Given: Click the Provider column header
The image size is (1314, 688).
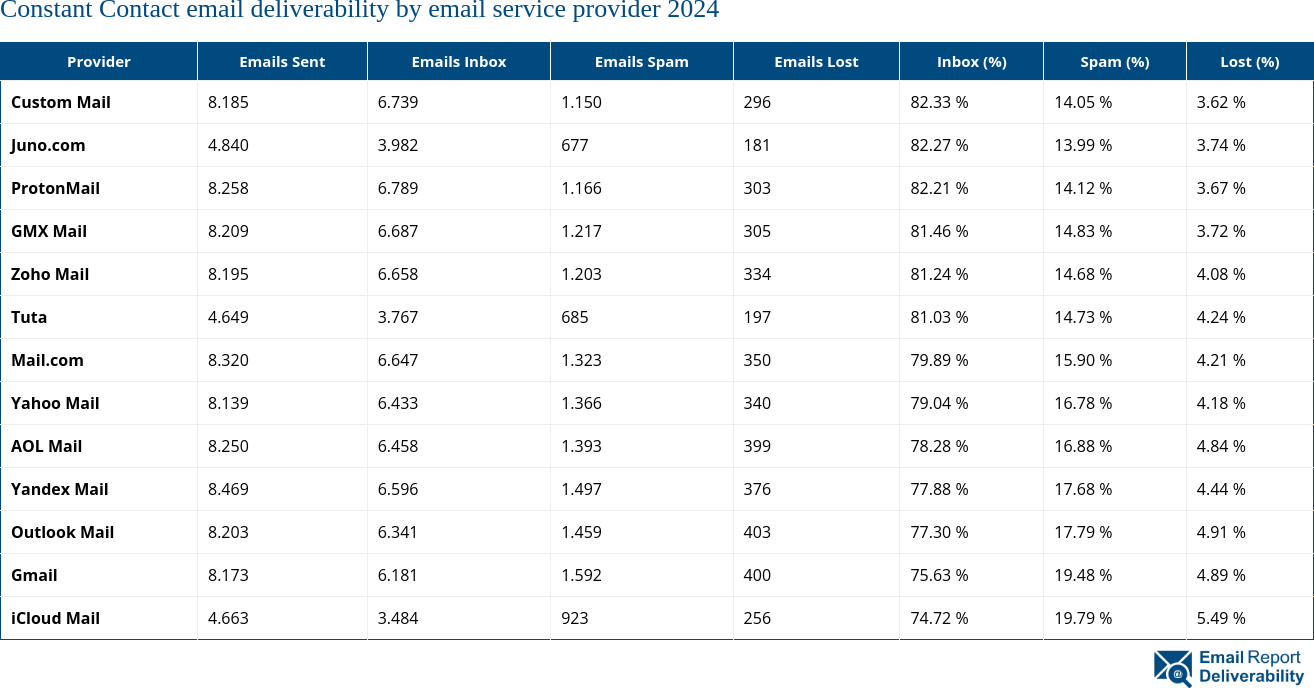Looking at the screenshot, I should 99,61.
